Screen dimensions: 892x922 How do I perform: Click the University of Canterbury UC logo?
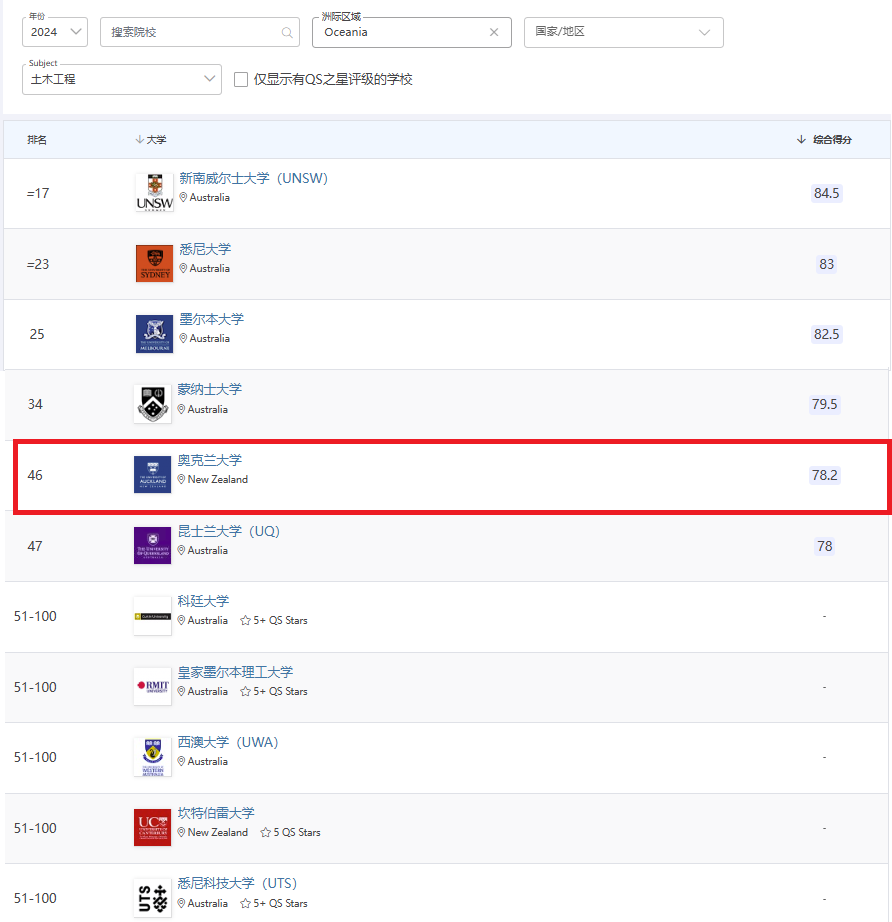[x=153, y=827]
